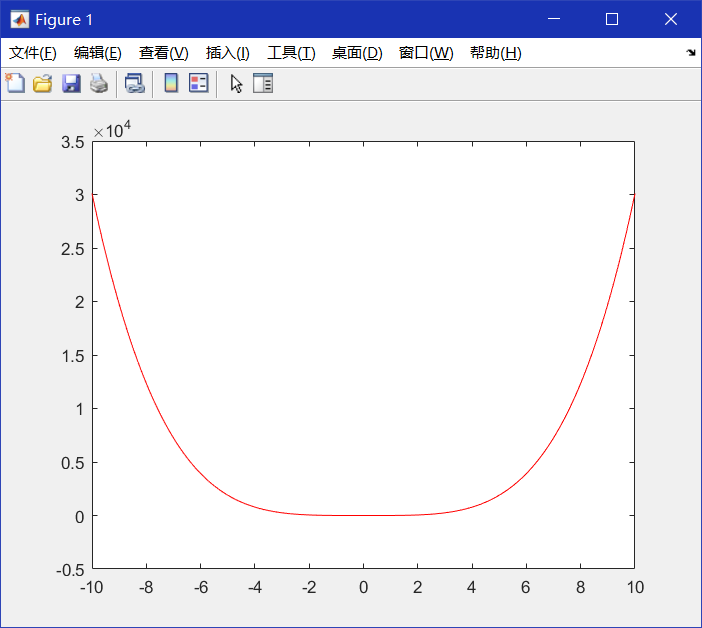702x628 pixels.
Task: Insert a colorbar using toolbar icon
Action: pyautogui.click(x=171, y=83)
